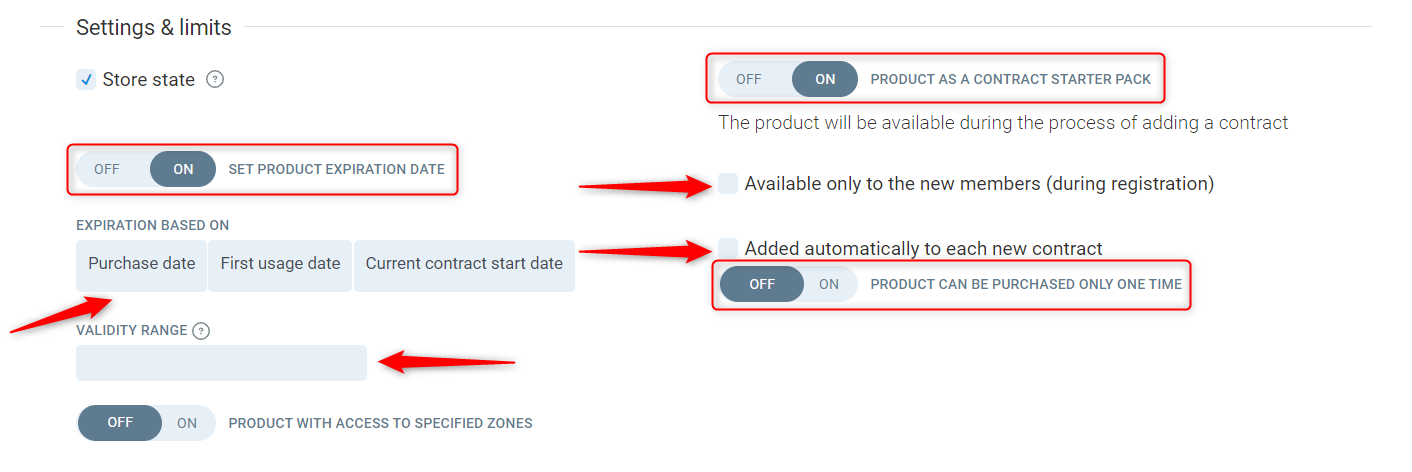Uncheck the Store state checkbox
Image resolution: width=1412 pixels, height=472 pixels.
point(86,80)
